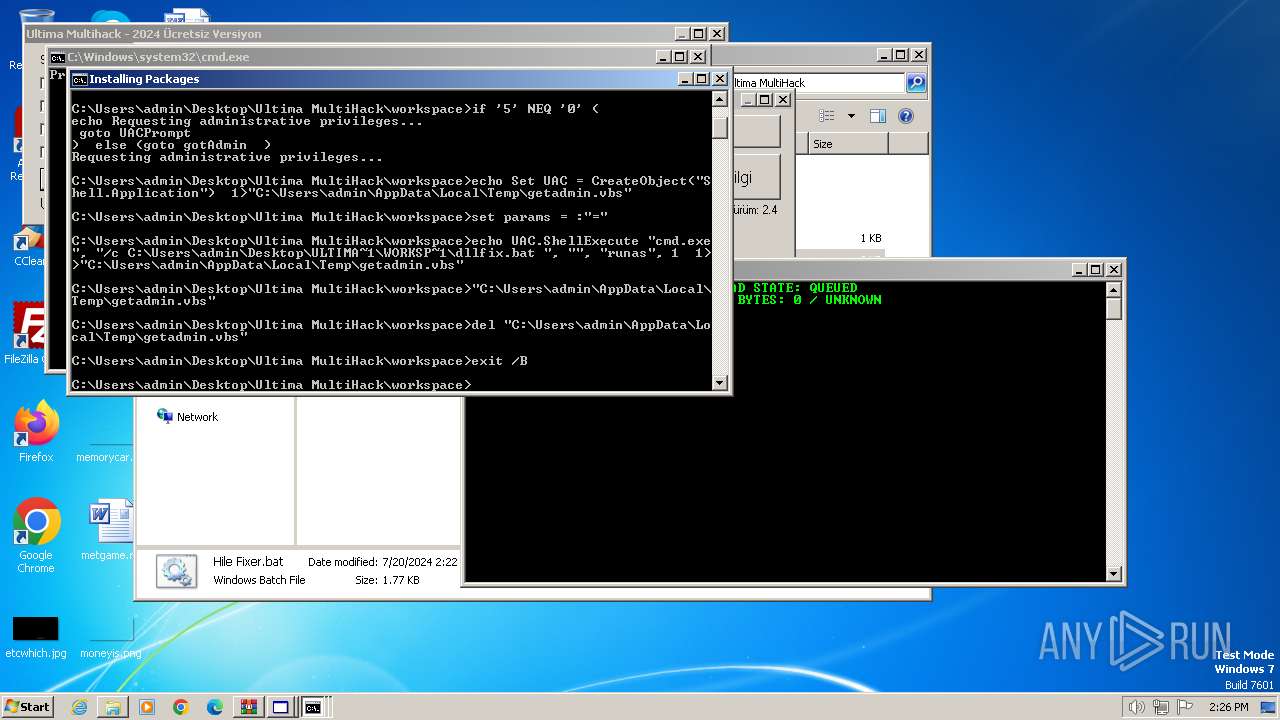Minimize the C:\Windows\system32\cmd.exe window
Screen dimensions: 1280x720
663,57
